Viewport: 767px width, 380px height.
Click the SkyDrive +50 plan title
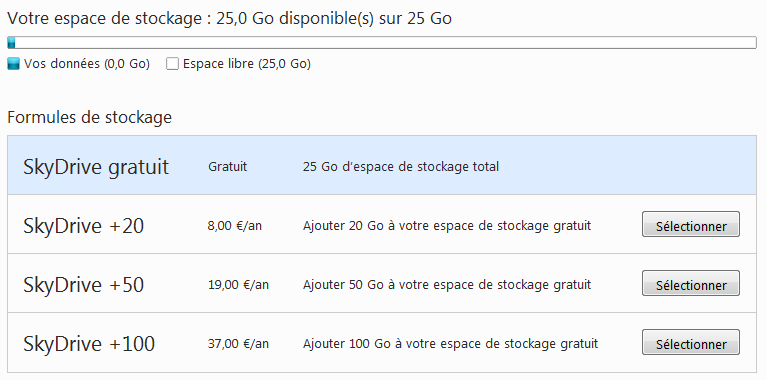coord(84,285)
